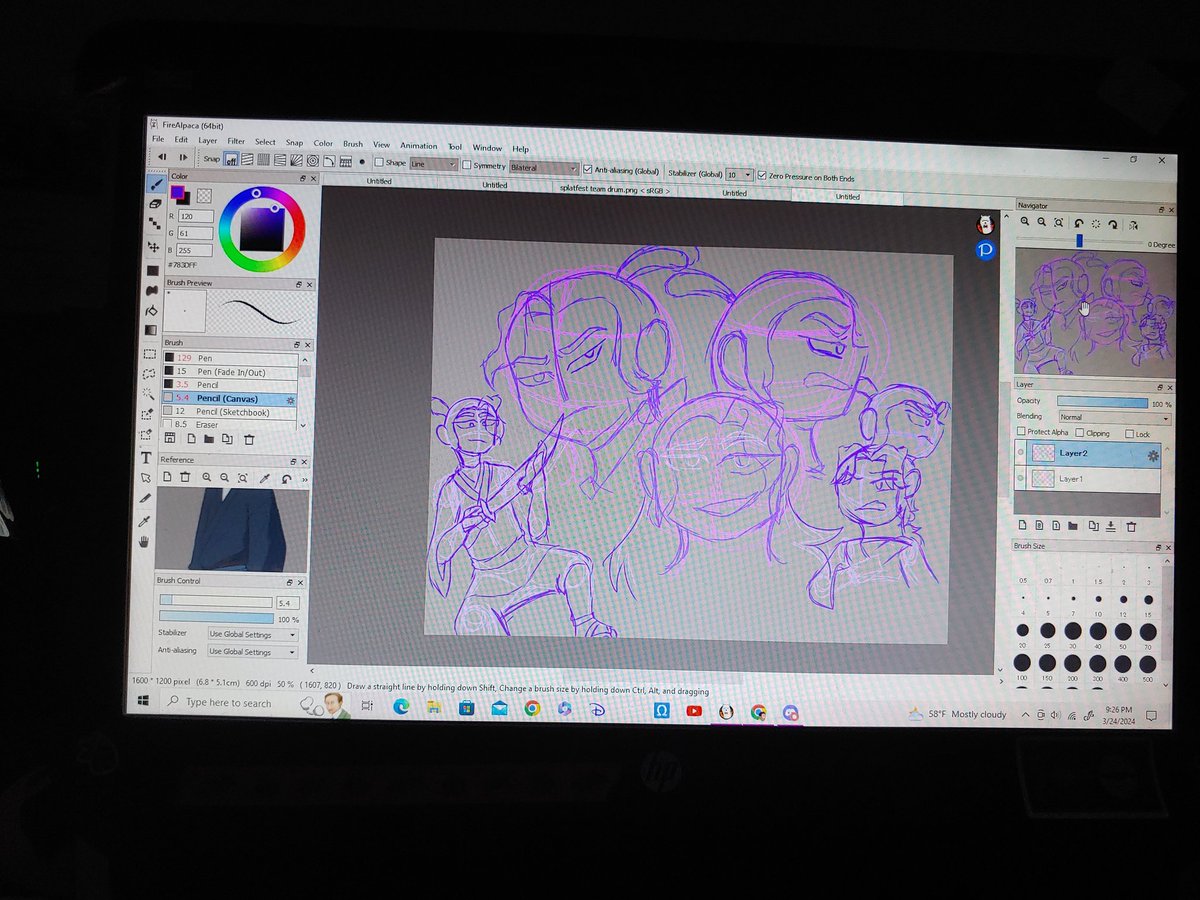Screen dimensions: 1200x900
Task: Click the R value field showing 120
Action: (x=195, y=216)
